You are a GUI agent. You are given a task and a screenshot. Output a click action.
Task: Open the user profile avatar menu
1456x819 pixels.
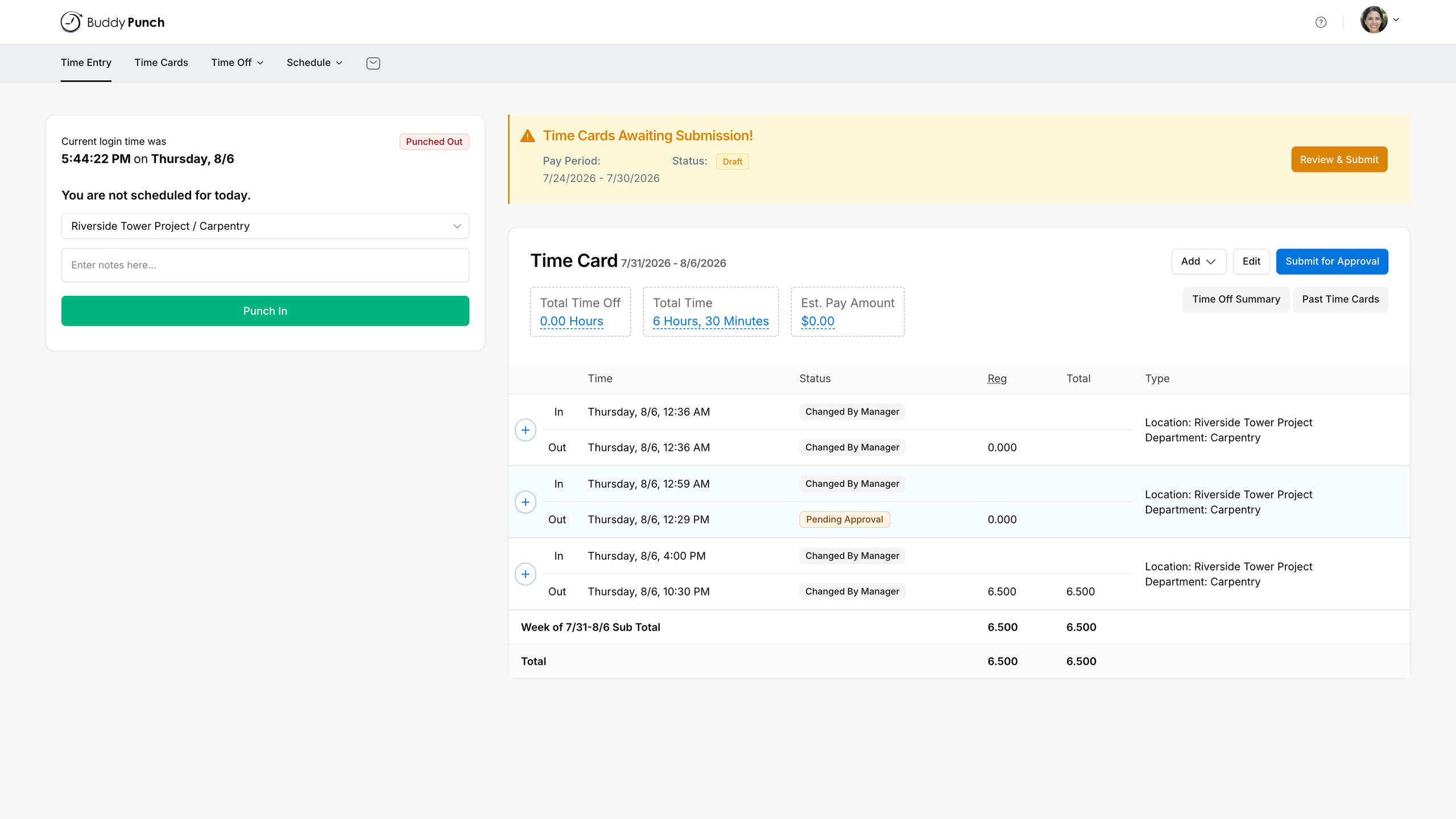tap(1379, 20)
